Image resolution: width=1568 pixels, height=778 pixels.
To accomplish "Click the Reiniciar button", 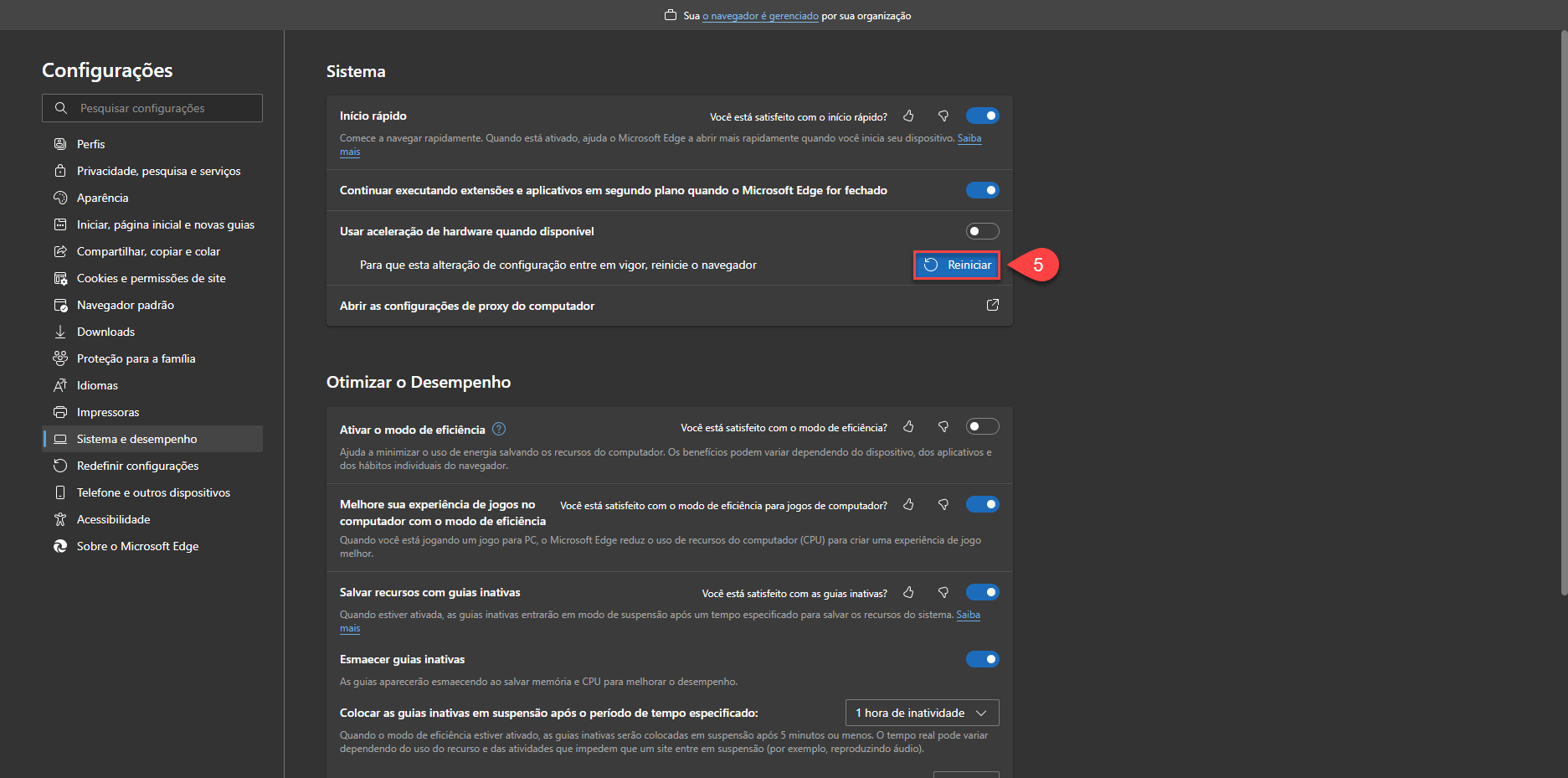I will coord(957,265).
